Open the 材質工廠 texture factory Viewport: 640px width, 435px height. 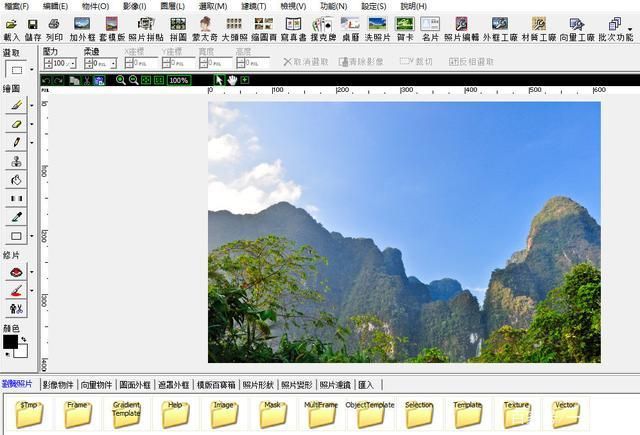[x=539, y=29]
